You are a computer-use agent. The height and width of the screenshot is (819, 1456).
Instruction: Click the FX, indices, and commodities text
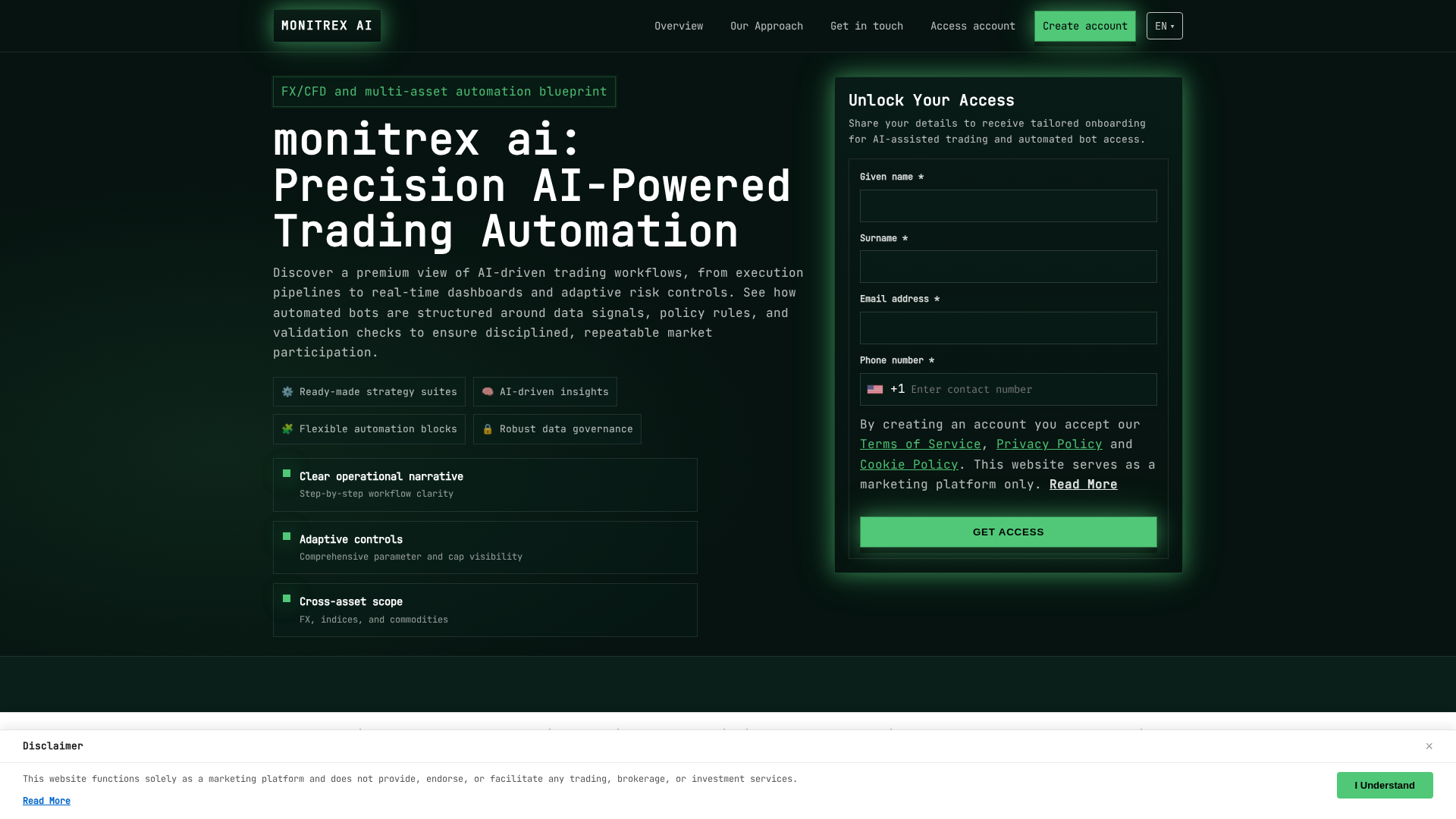[374, 620]
